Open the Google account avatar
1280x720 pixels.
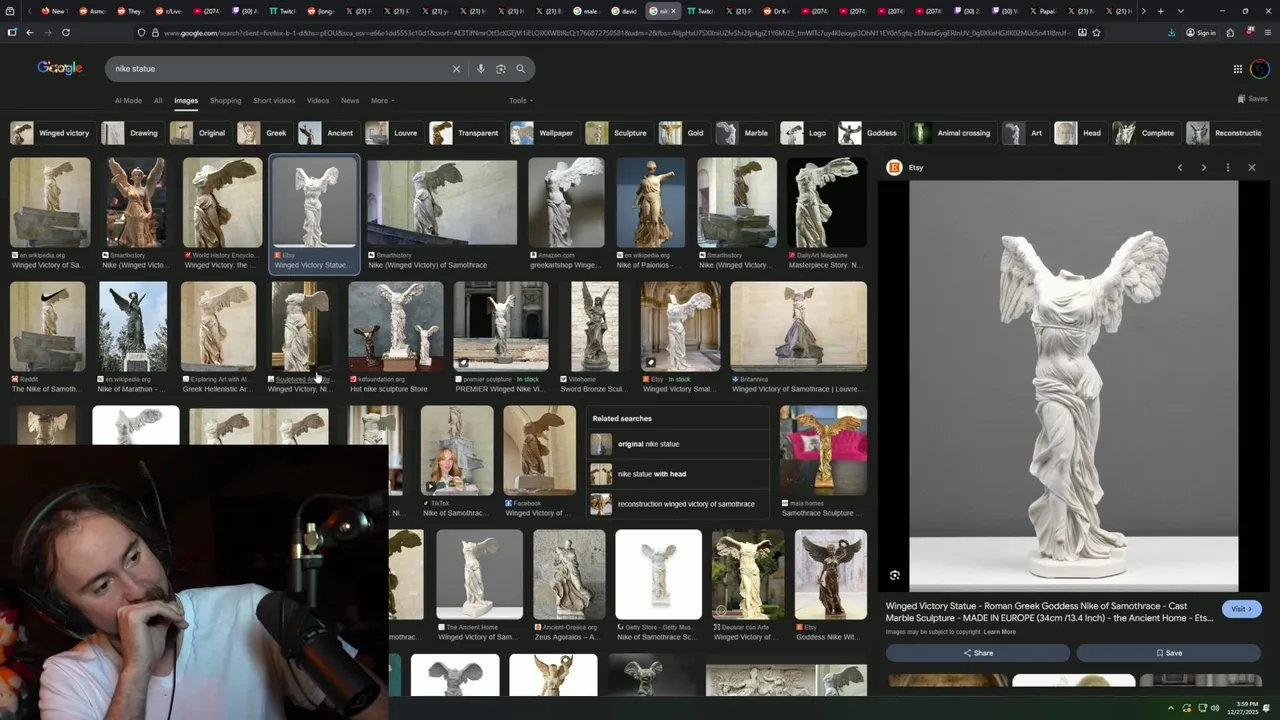pyautogui.click(x=1260, y=69)
